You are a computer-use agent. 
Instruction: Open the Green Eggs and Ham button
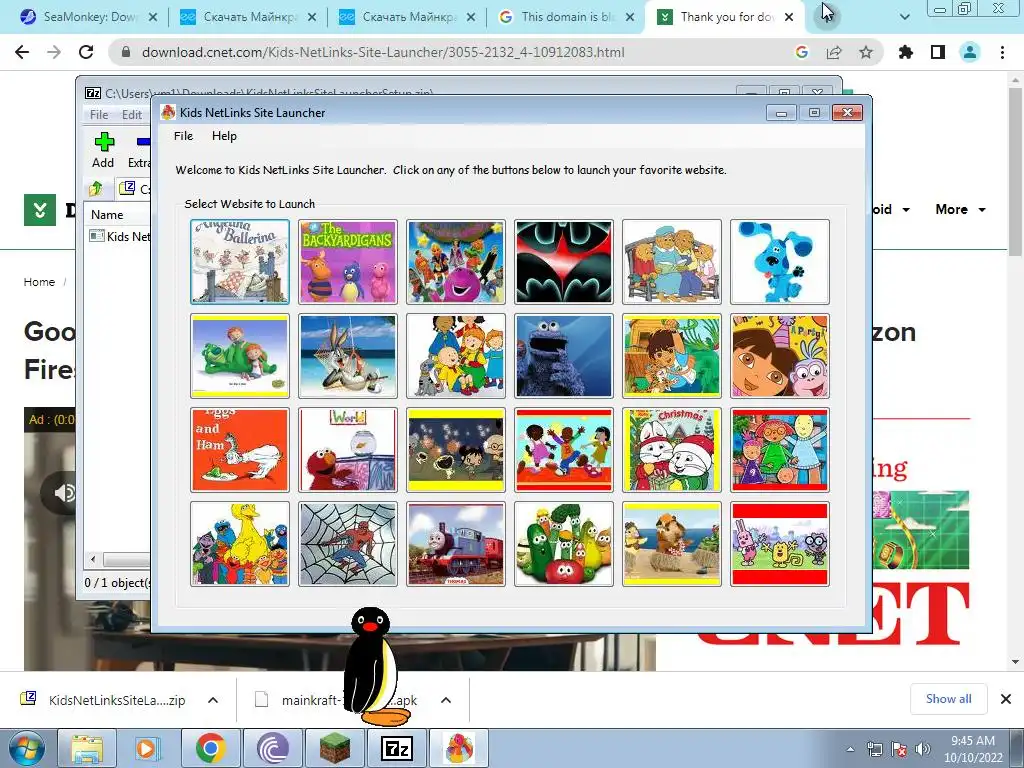click(240, 450)
